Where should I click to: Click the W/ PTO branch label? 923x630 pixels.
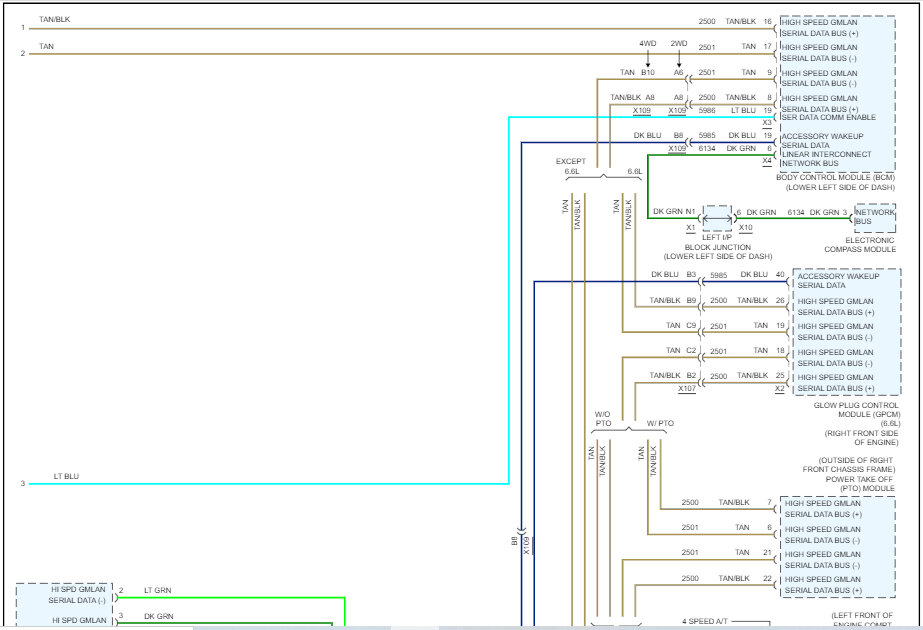[660, 423]
